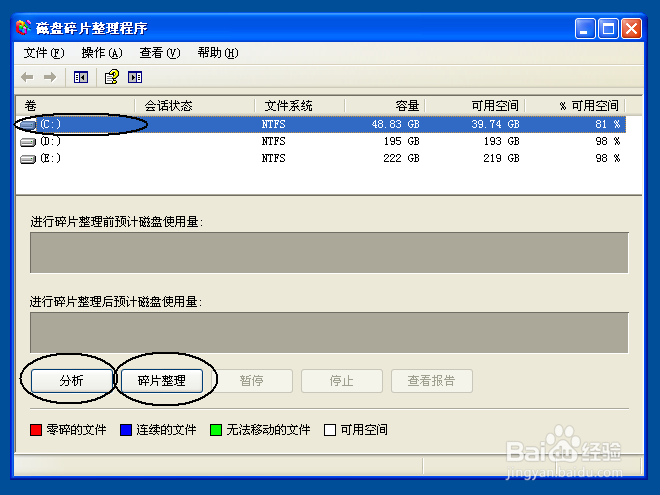Viewport: 660px width, 495px height.
Task: Click the white 可用空间 legend swatch
Action: coord(330,430)
